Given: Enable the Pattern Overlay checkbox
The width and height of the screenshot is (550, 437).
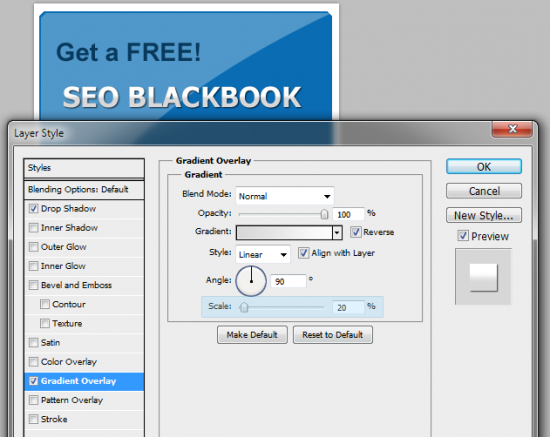Looking at the screenshot, I should point(33,400).
